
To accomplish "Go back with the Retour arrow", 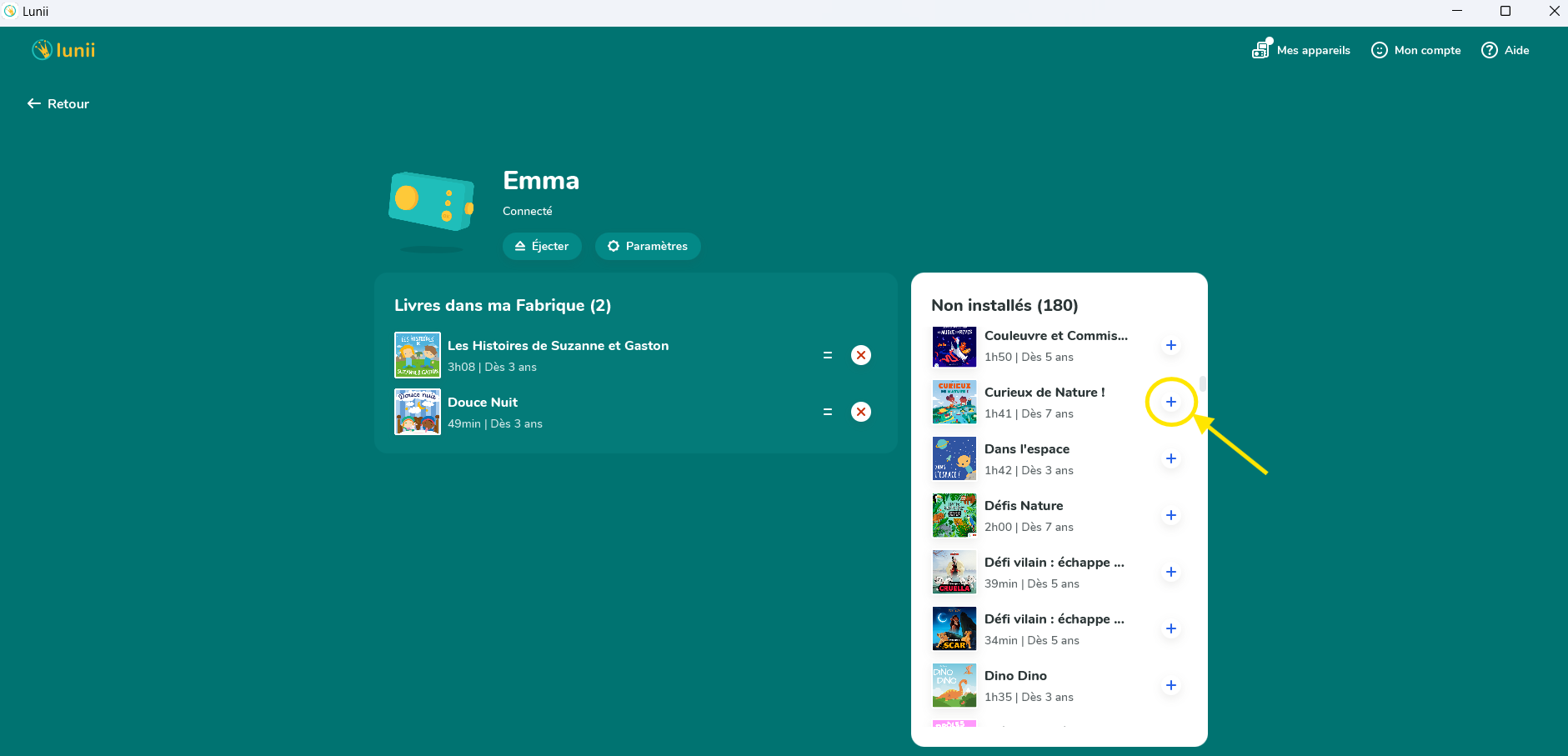I will [58, 103].
